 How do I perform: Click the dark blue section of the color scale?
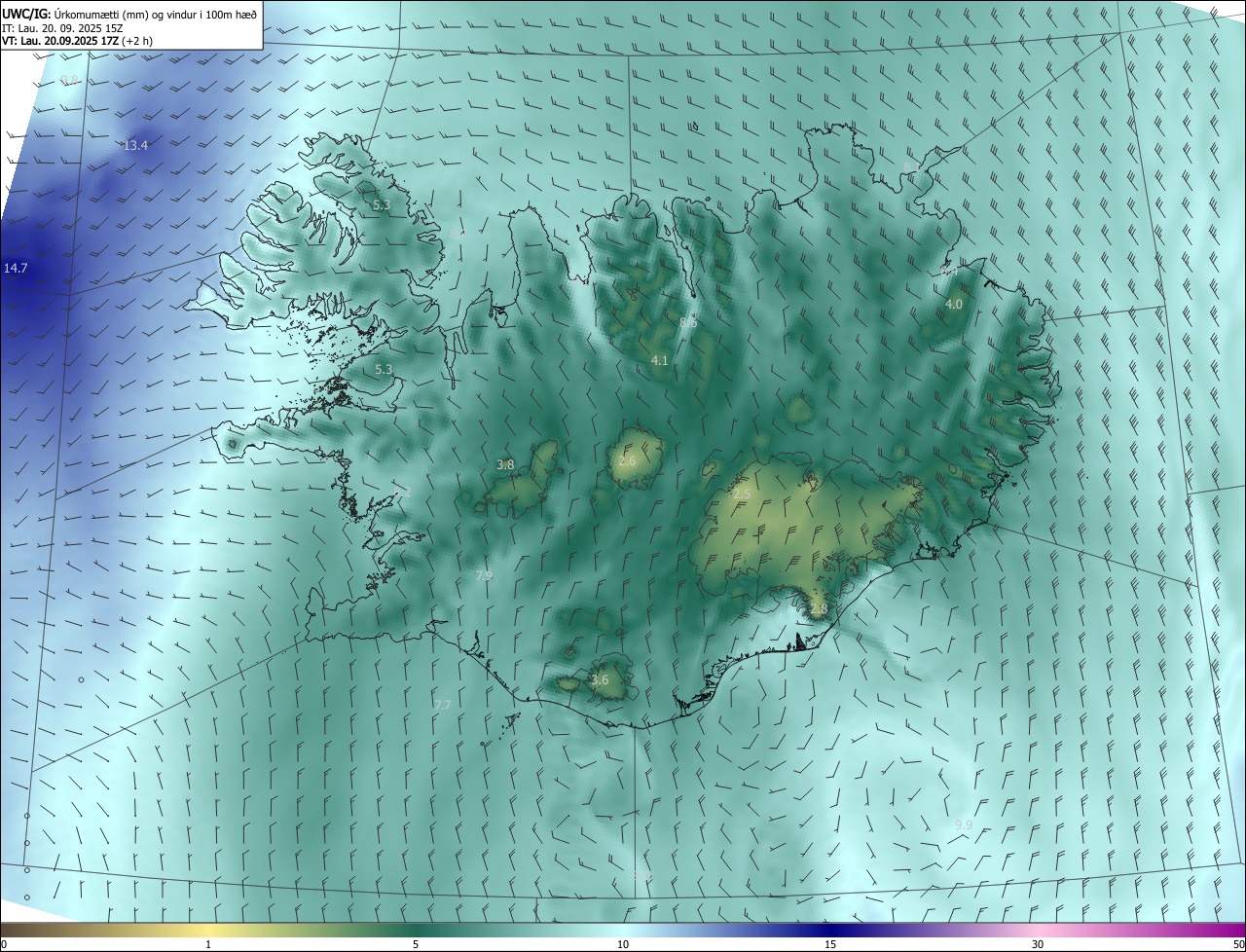pyautogui.click(x=830, y=931)
